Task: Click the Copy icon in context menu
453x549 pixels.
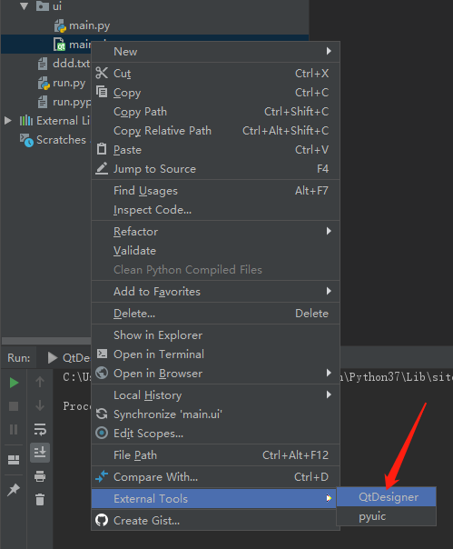Action: pos(102,92)
